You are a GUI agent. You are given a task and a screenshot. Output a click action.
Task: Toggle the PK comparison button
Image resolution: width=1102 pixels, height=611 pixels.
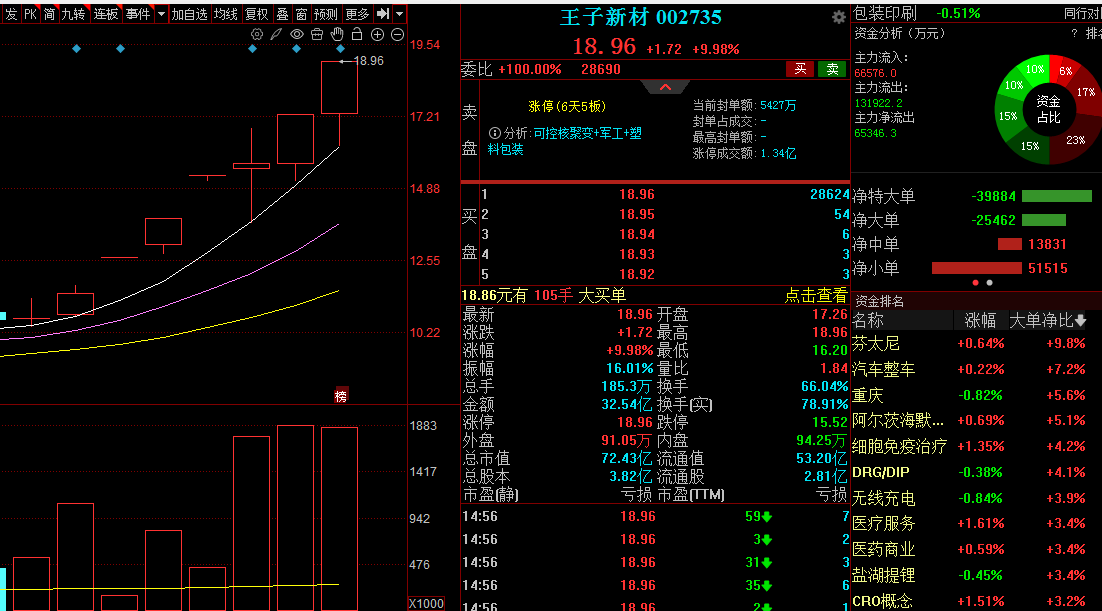tap(30, 14)
